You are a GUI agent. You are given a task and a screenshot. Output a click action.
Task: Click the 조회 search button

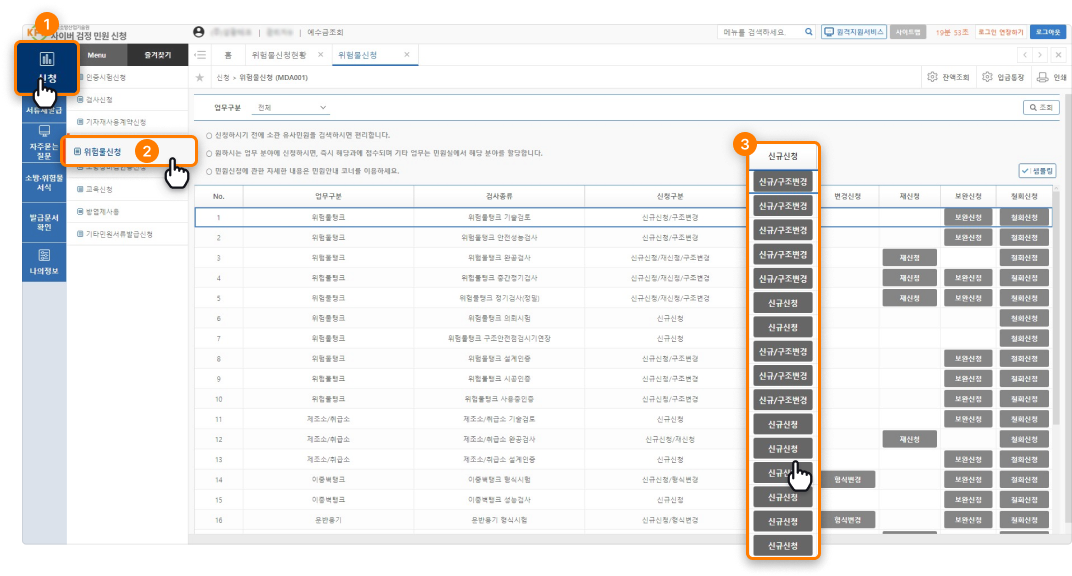(1041, 107)
